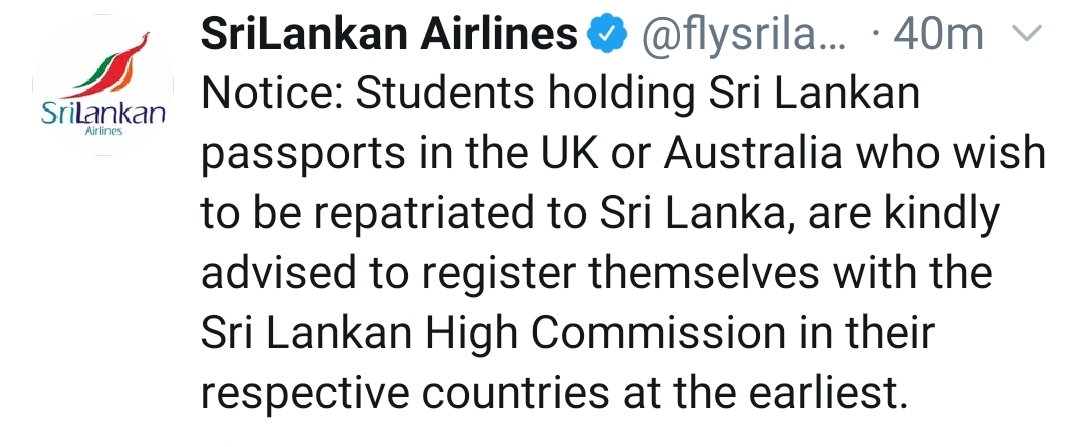This screenshot has width=1080, height=447.
Task: Expand the tweet options chevron menu
Action: point(1027,33)
